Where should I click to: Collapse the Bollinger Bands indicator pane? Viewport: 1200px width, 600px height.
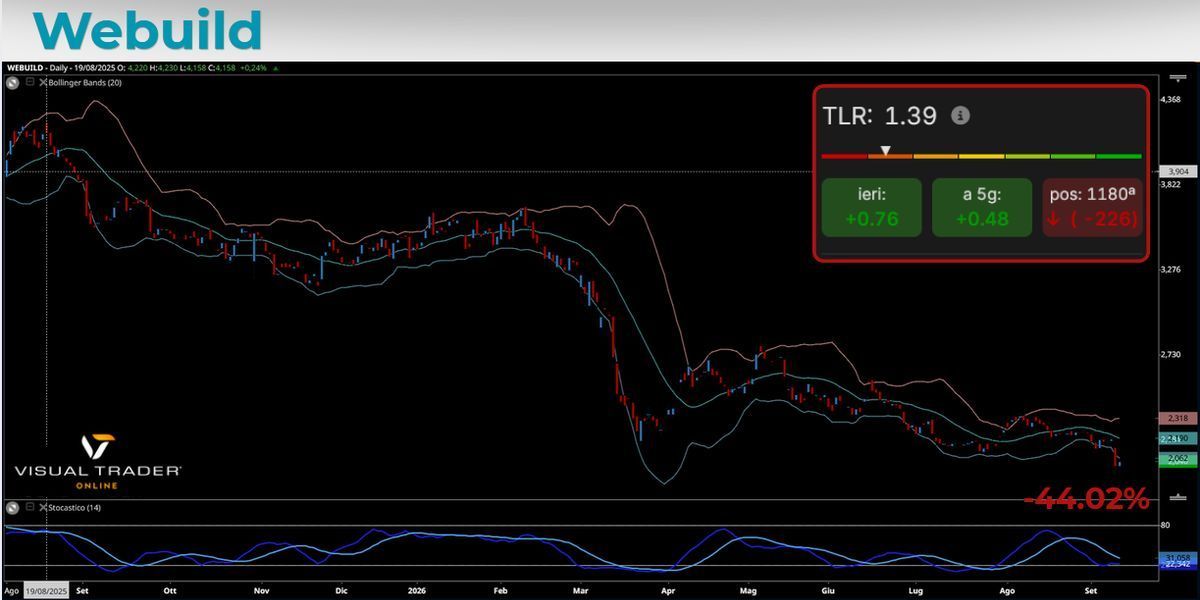coord(30,82)
